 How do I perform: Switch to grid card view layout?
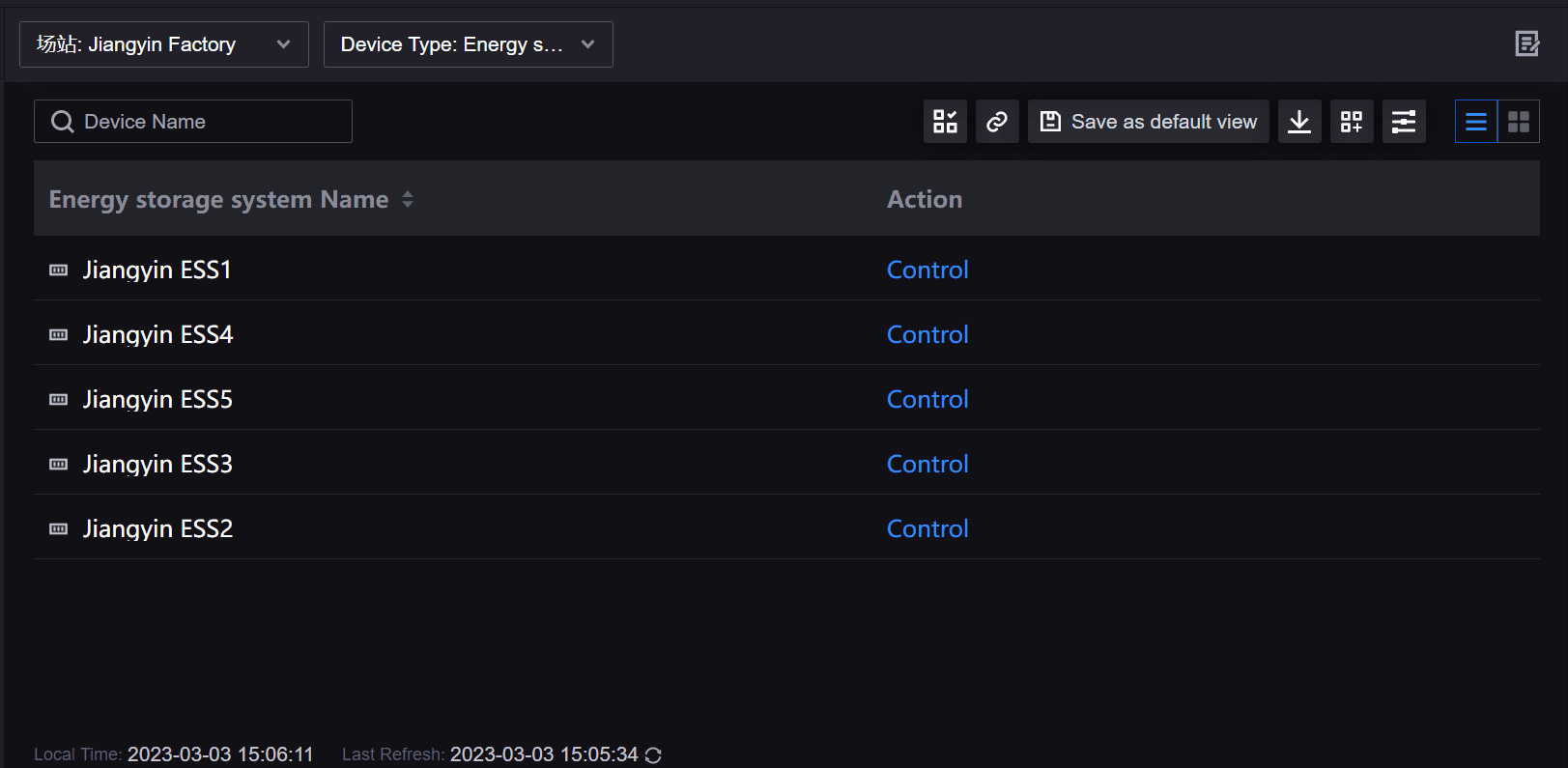point(1519,122)
